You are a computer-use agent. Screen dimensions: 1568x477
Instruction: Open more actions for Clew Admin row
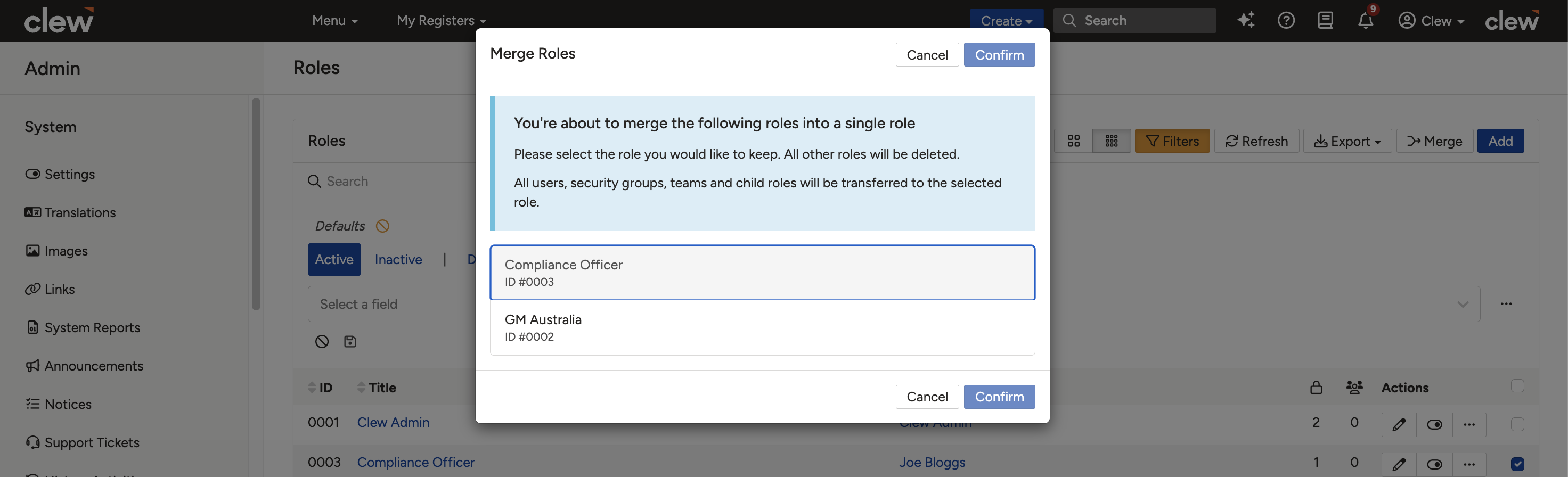[1469, 424]
